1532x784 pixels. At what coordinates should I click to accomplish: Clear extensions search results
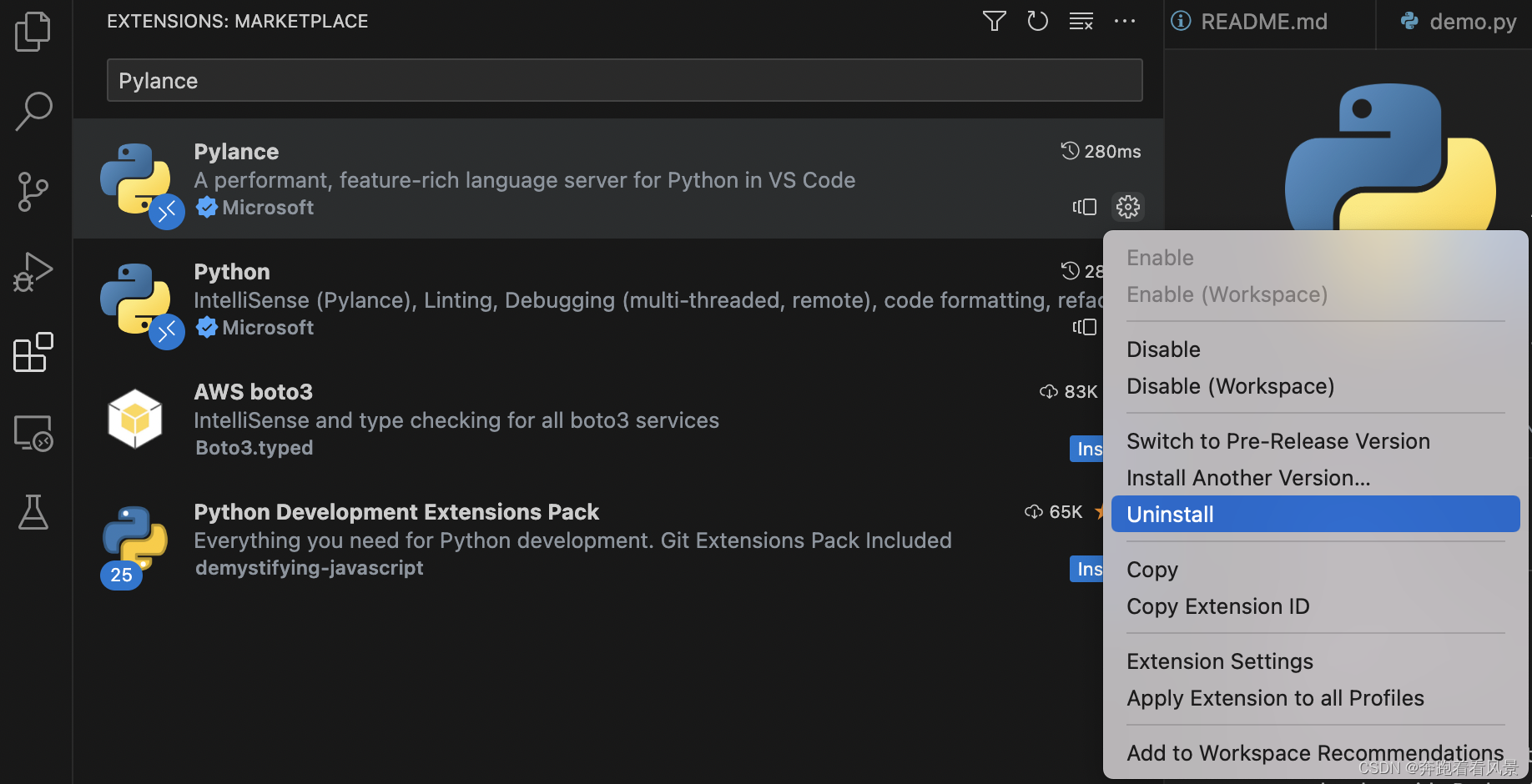[x=1081, y=21]
